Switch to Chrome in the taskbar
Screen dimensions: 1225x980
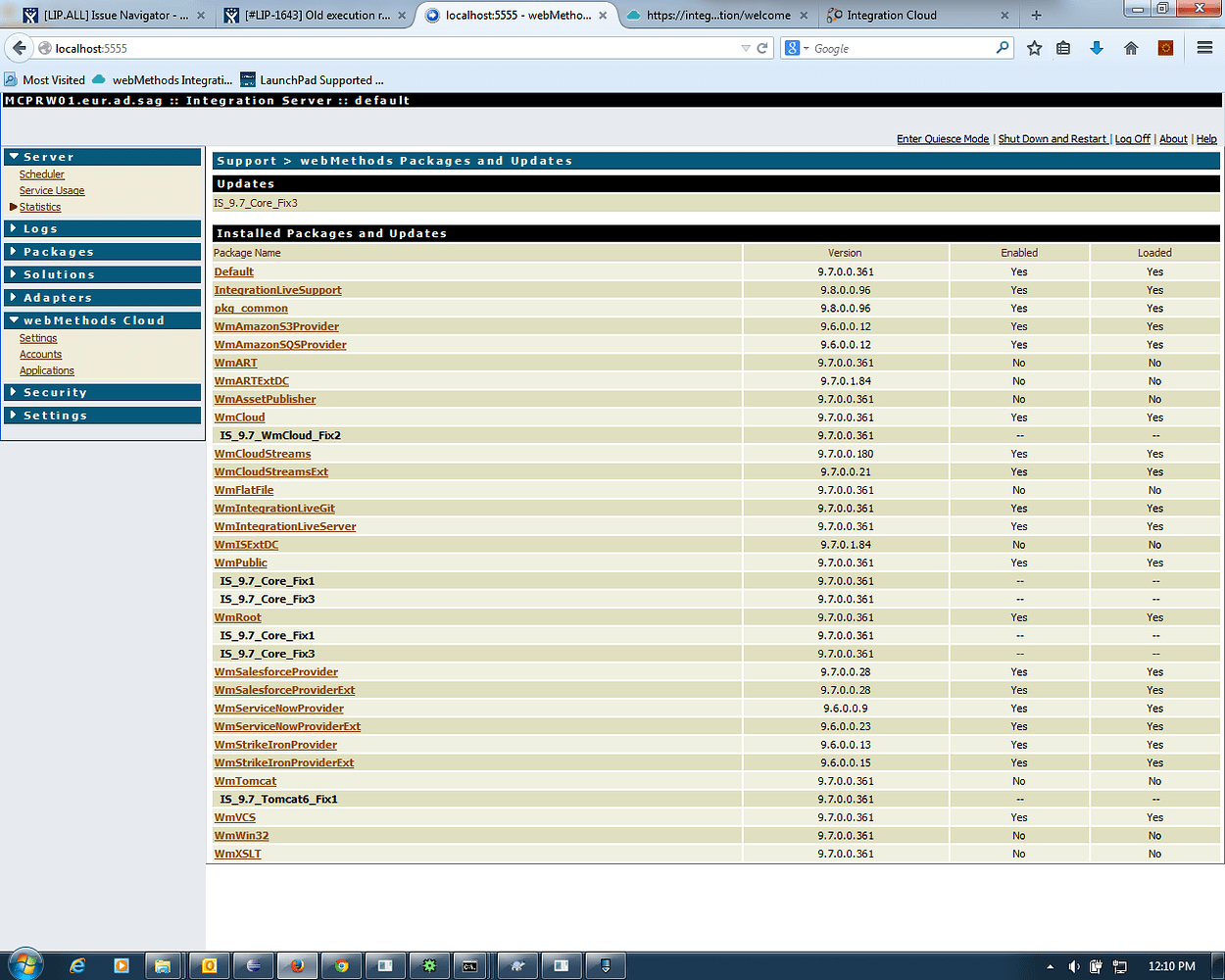click(341, 965)
